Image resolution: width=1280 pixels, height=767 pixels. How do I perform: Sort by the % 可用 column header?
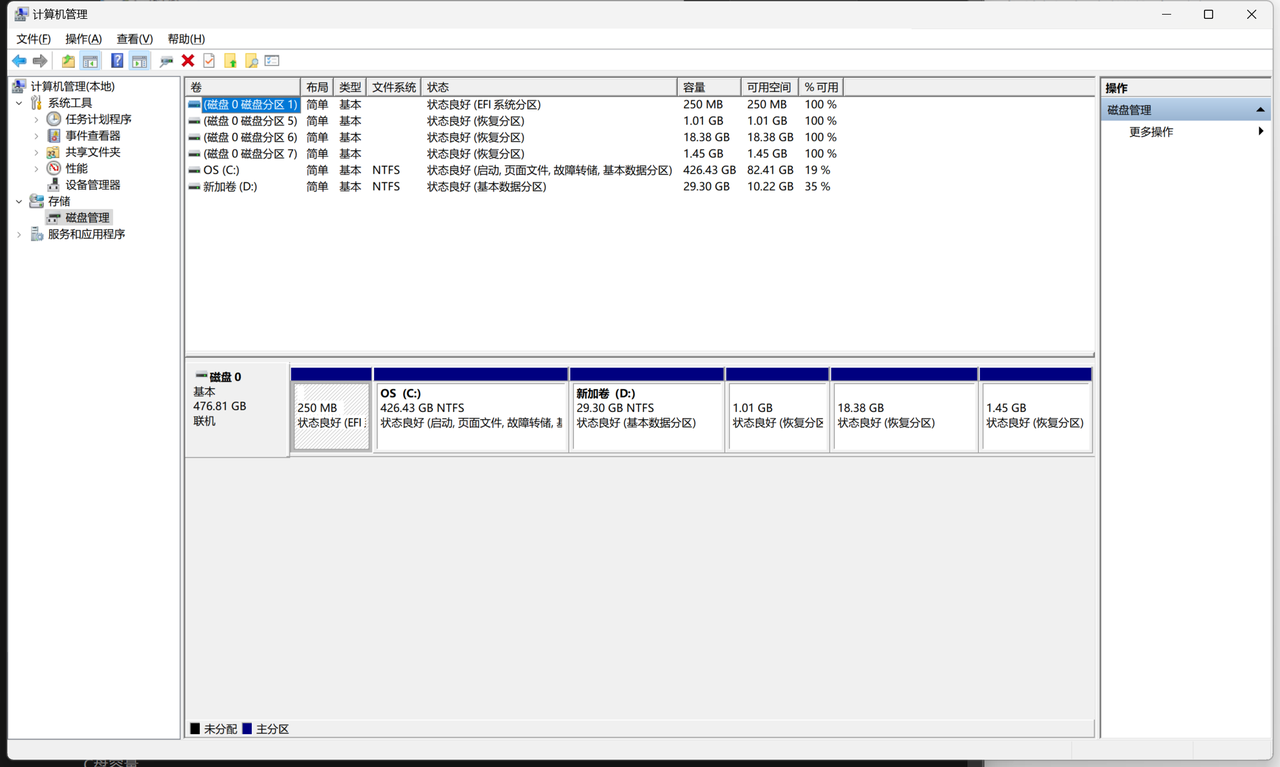coord(821,87)
